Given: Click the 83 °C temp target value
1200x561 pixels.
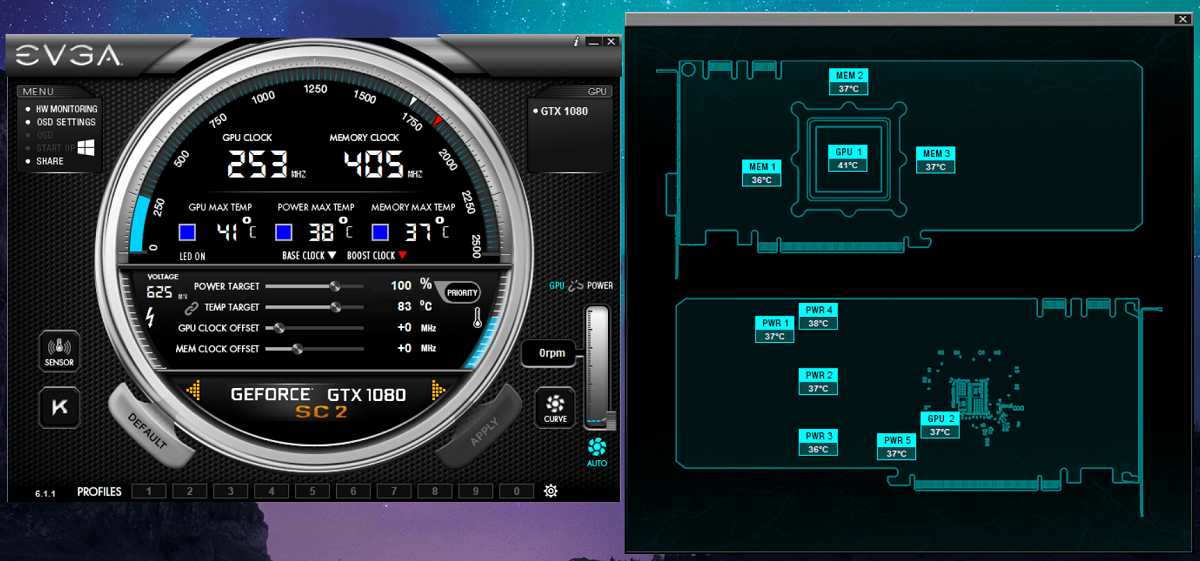Looking at the screenshot, I should [405, 307].
